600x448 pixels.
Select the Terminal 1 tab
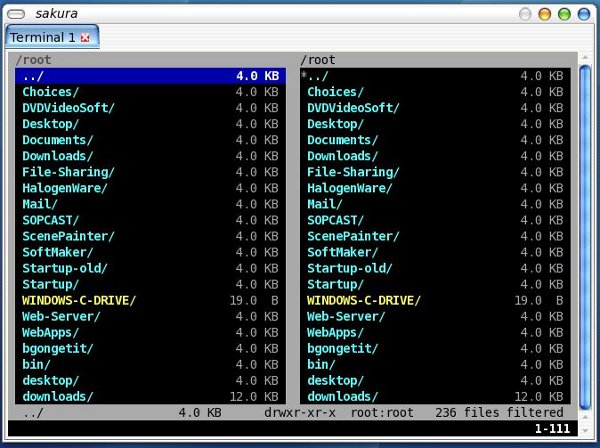coord(52,37)
